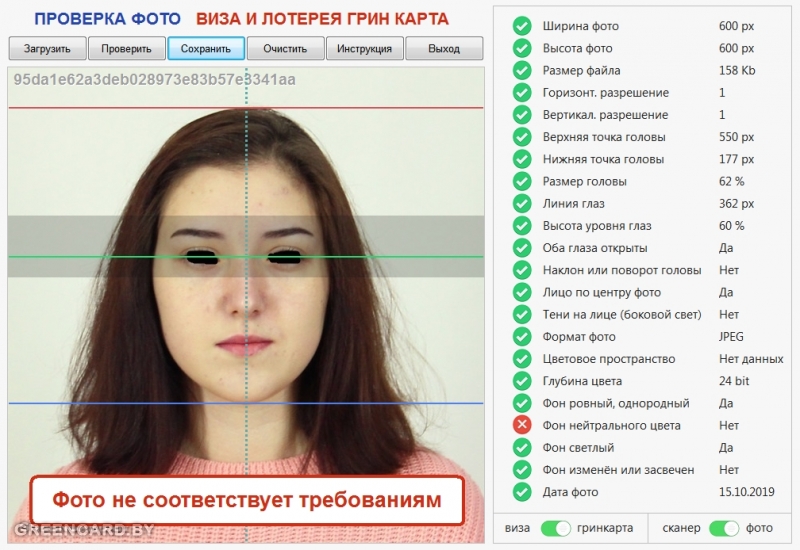Click the Проверить button

[x=127, y=48]
